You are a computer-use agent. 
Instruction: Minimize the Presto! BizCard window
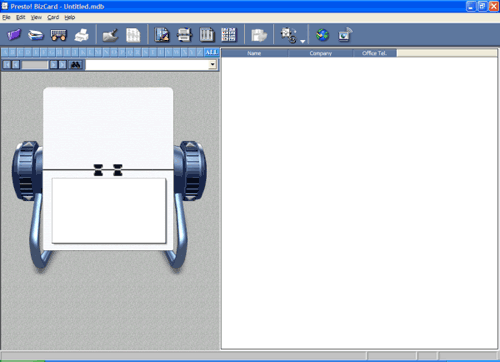(x=471, y=6)
